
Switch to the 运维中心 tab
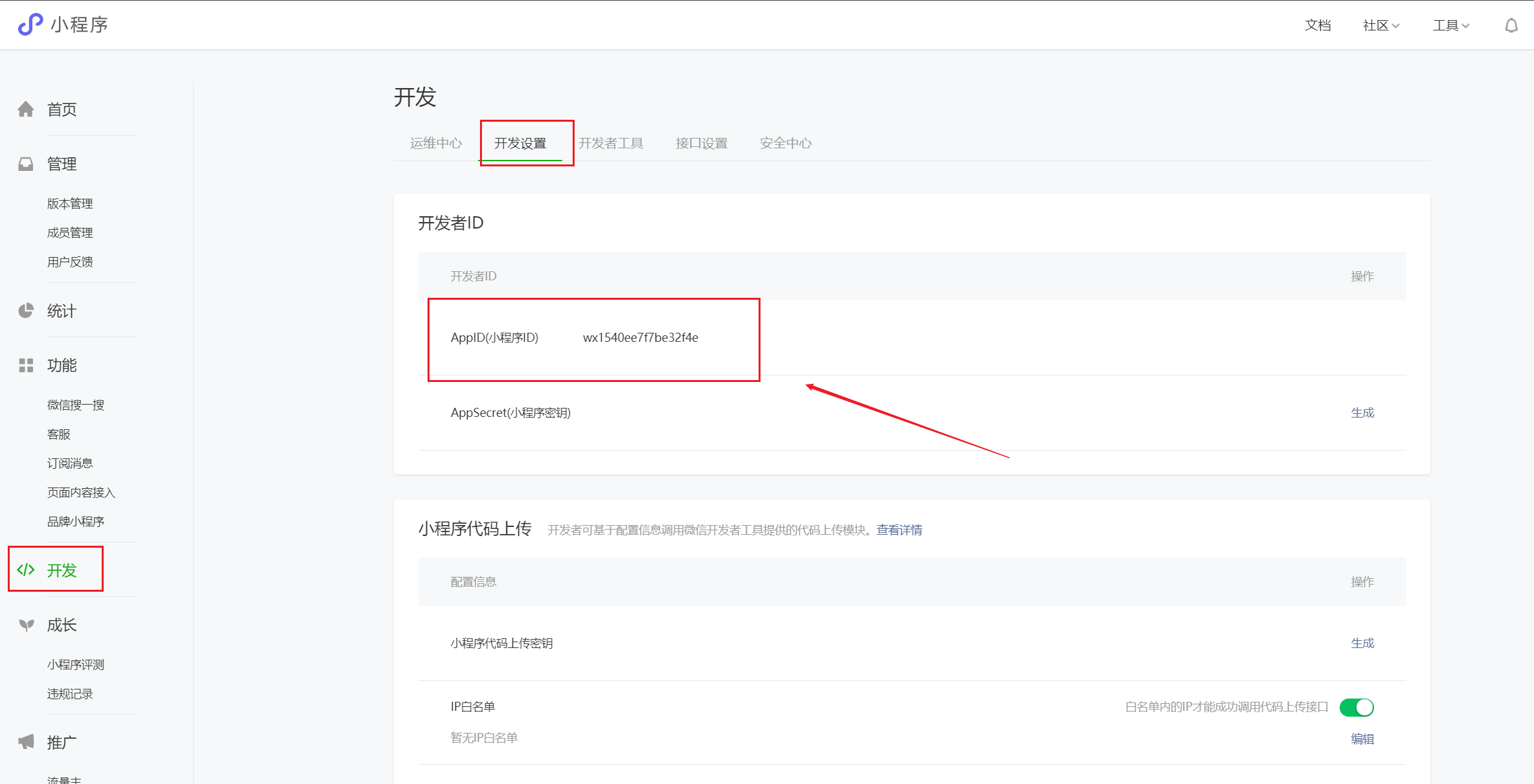435,143
